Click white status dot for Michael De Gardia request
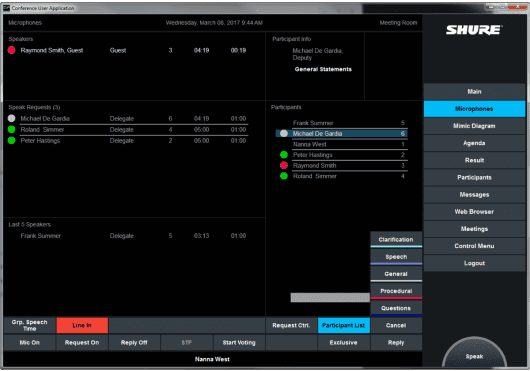530x371 pixels. pyautogui.click(x=11, y=119)
